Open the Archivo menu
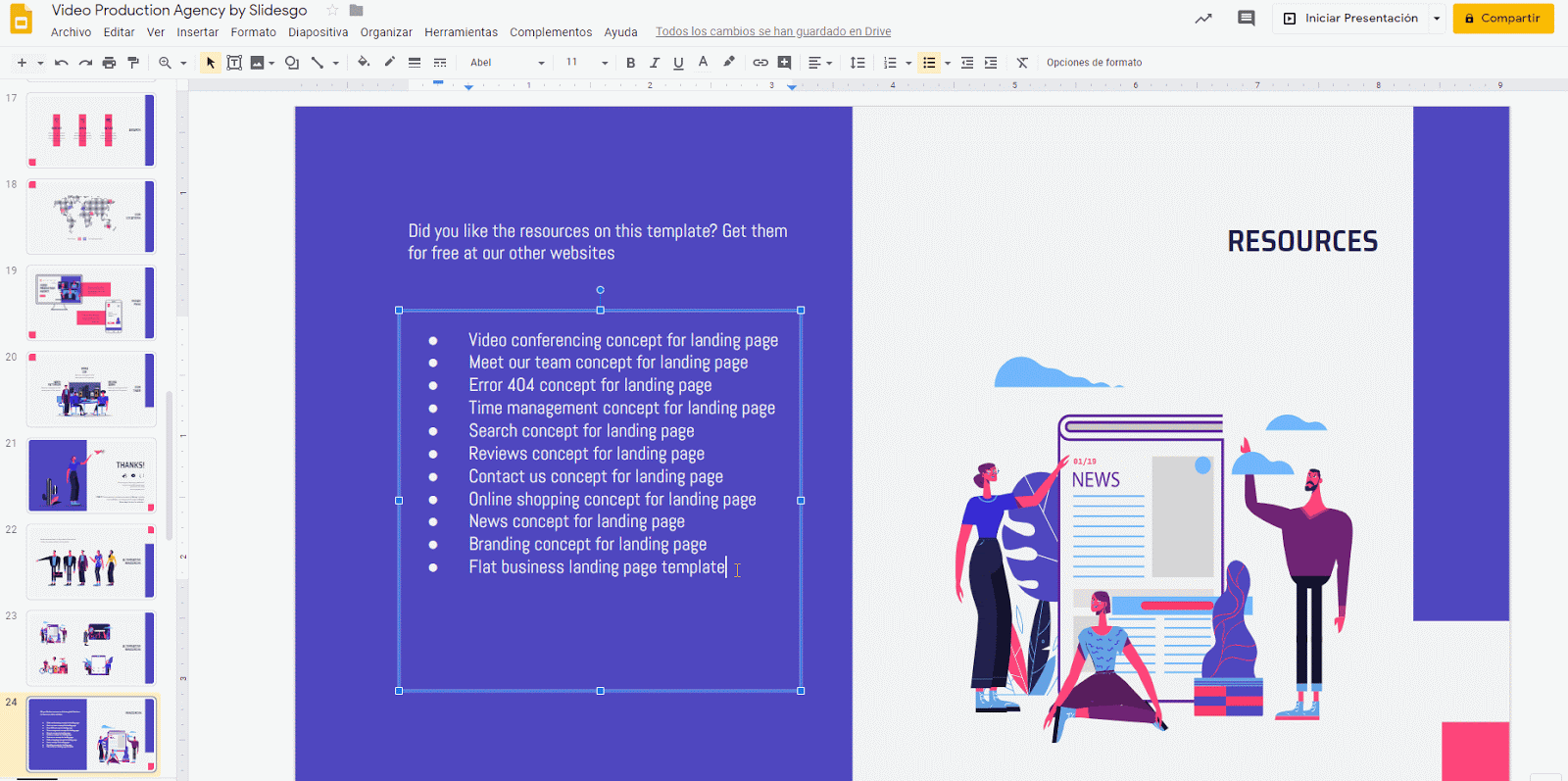1568x781 pixels. point(71,32)
